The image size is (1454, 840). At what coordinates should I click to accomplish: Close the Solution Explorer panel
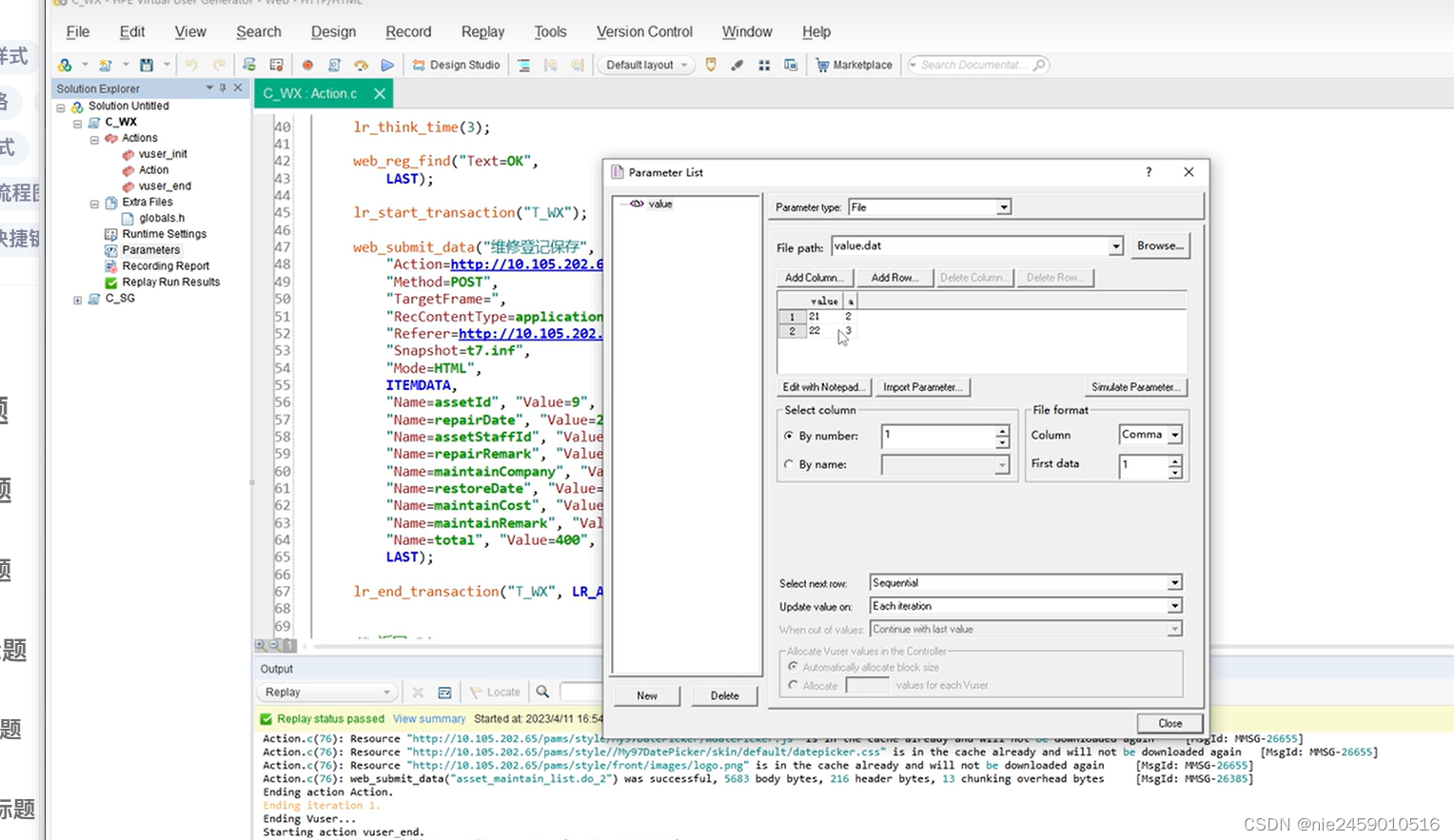click(238, 88)
